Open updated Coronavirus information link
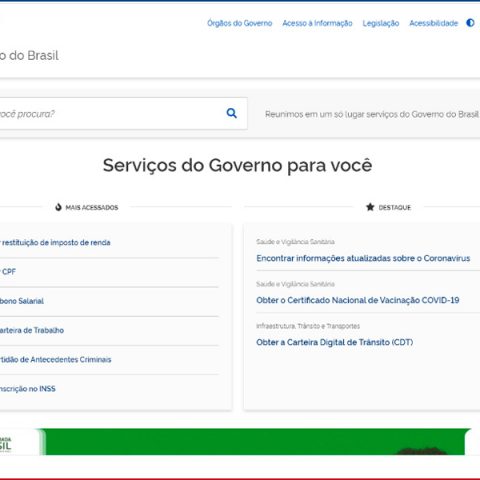Image resolution: width=480 pixels, height=480 pixels. [x=363, y=258]
